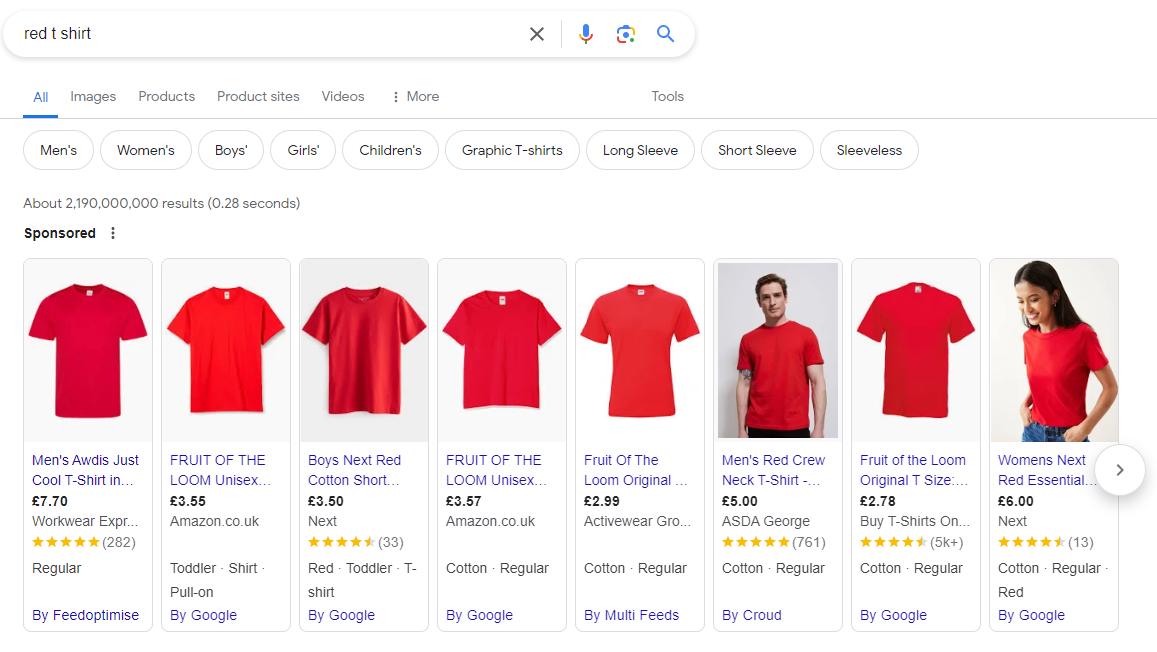The height and width of the screenshot is (652, 1157).
Task: Filter results by Women's chip
Action: click(146, 150)
